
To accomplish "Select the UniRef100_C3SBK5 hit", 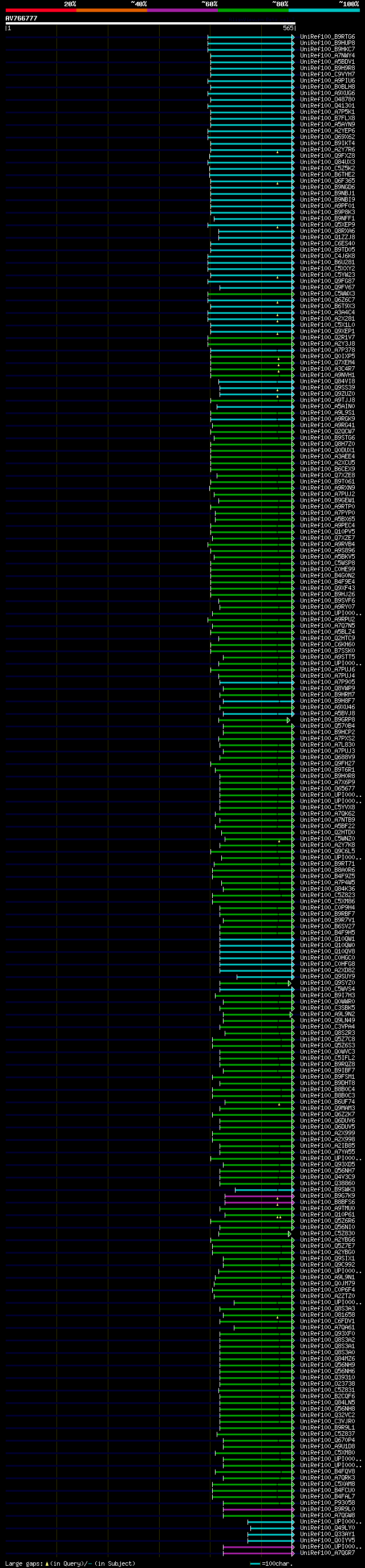I will [x=327, y=1008].
